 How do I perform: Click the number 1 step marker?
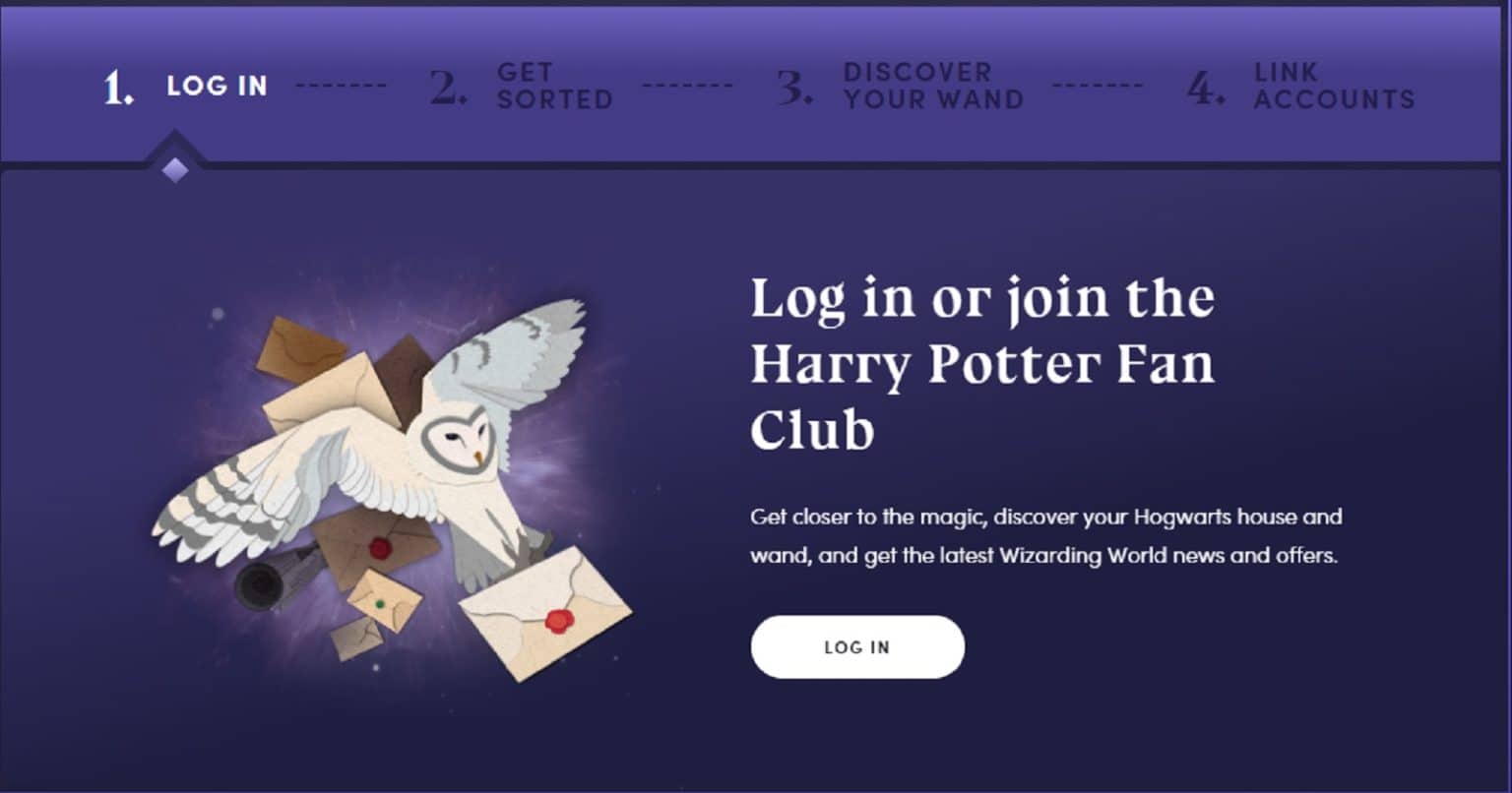pyautogui.click(x=118, y=88)
